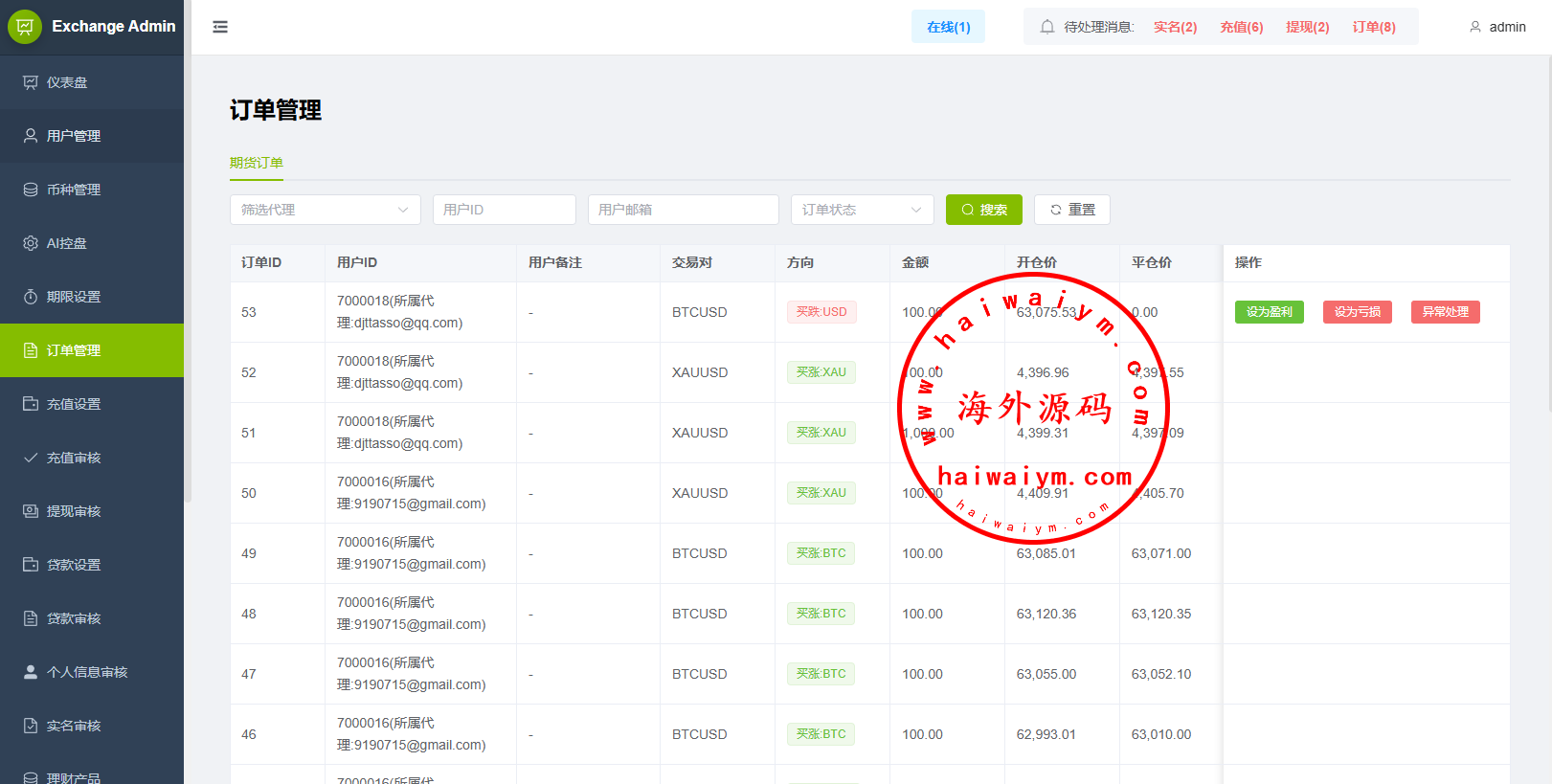Toggle the sidebar collapse hamburger icon
This screenshot has height=784, width=1552.
click(220, 27)
